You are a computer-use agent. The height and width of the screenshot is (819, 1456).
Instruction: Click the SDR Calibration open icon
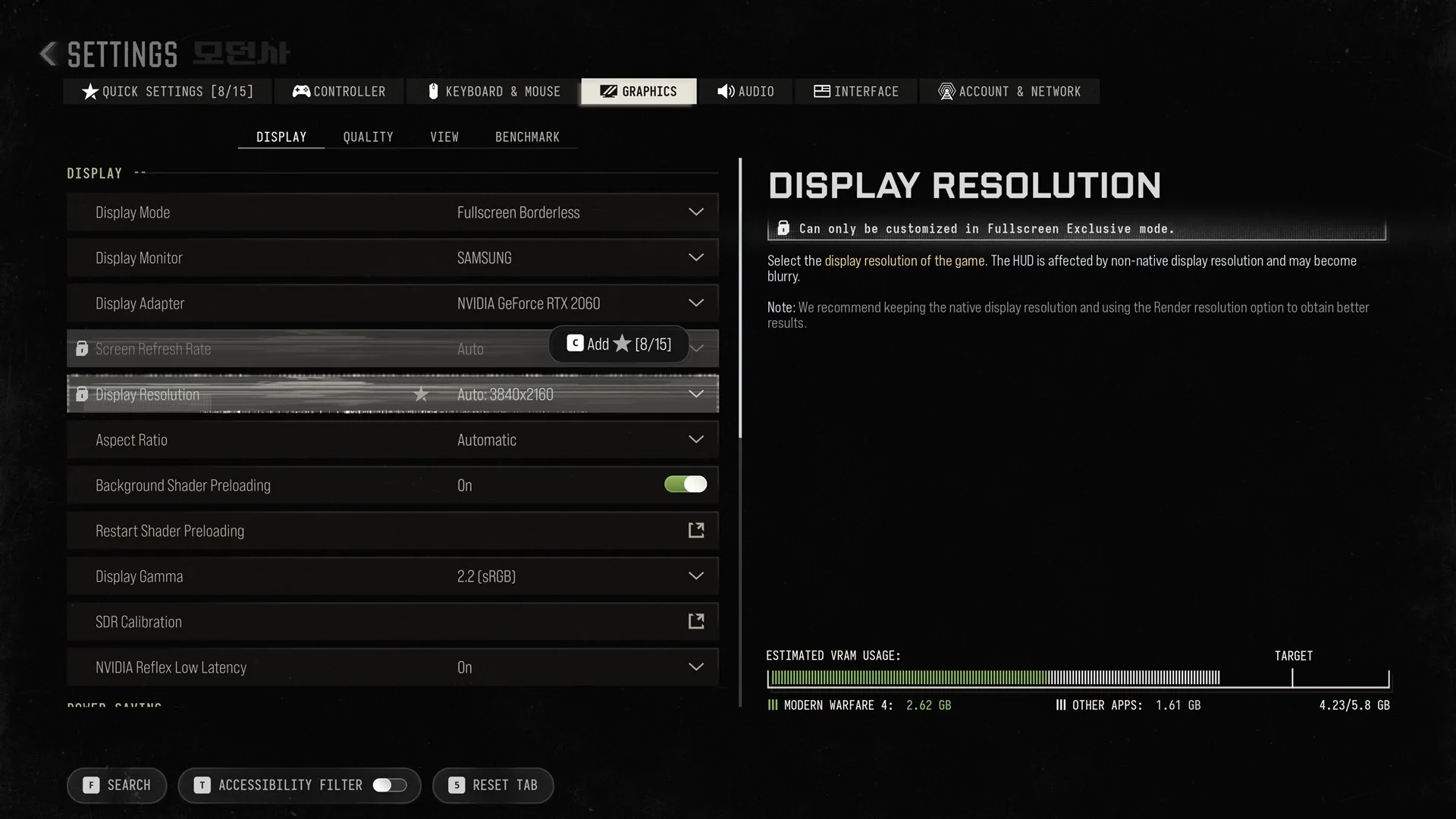point(696,621)
